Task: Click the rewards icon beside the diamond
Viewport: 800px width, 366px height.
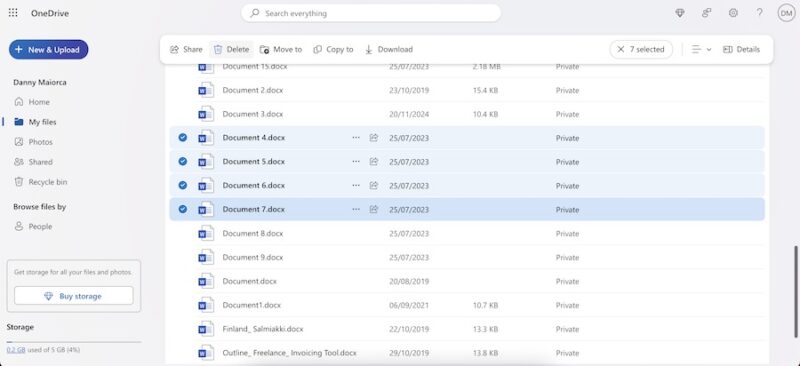Action: (707, 13)
